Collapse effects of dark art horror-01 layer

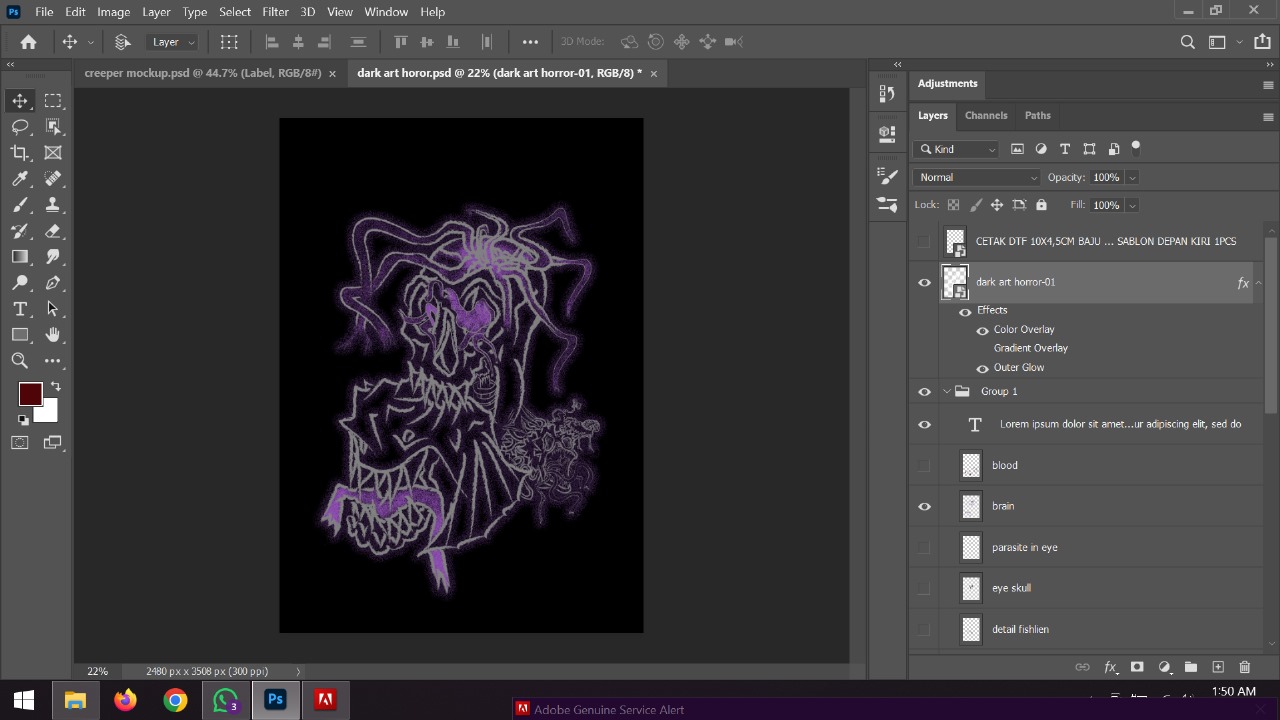click(x=1259, y=283)
